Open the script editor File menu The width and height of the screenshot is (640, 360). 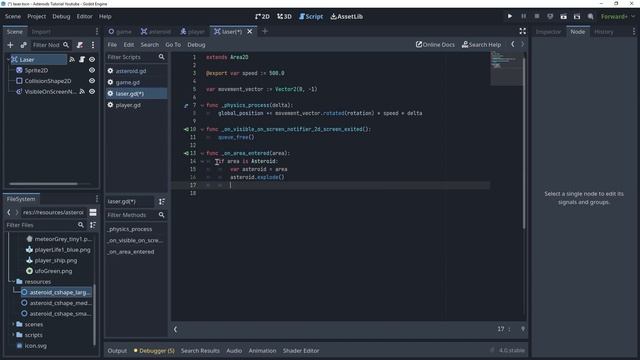coord(112,44)
